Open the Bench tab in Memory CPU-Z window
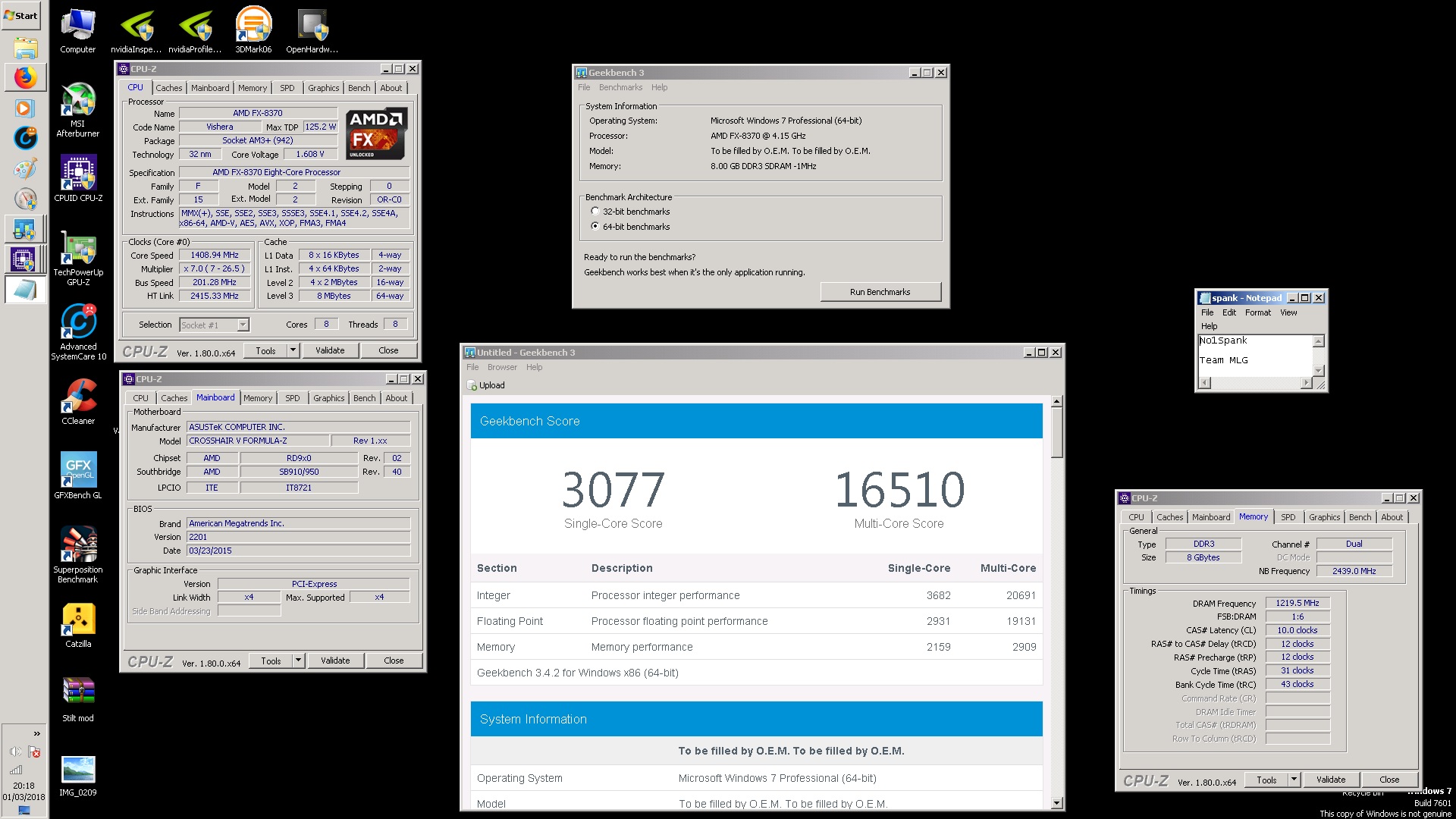 pos(1360,517)
